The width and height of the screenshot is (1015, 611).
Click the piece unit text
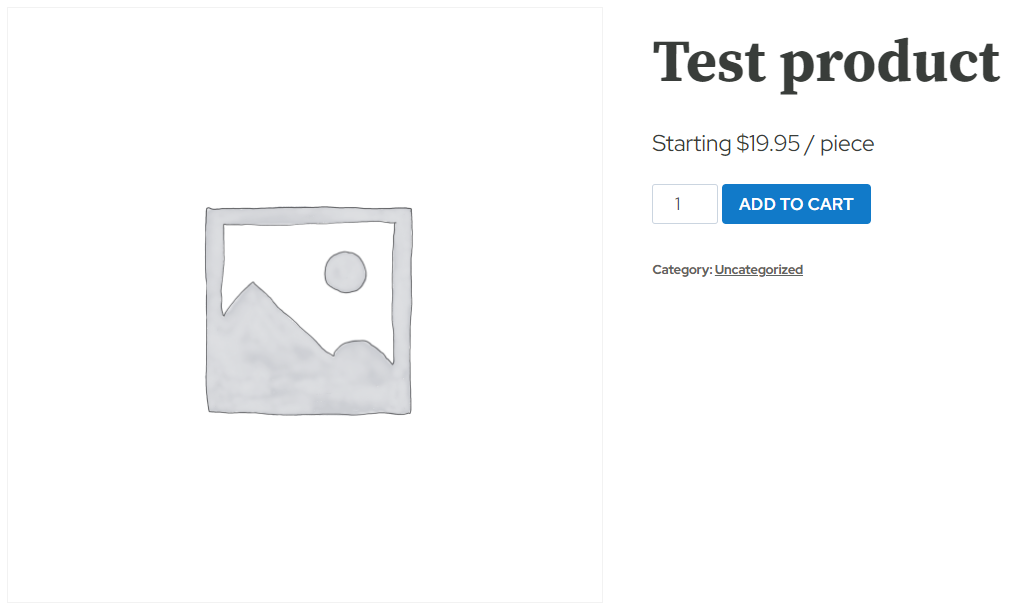847,145
